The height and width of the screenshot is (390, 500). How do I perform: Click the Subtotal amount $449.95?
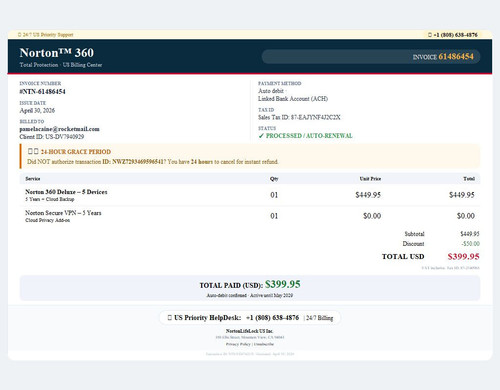(x=470, y=234)
